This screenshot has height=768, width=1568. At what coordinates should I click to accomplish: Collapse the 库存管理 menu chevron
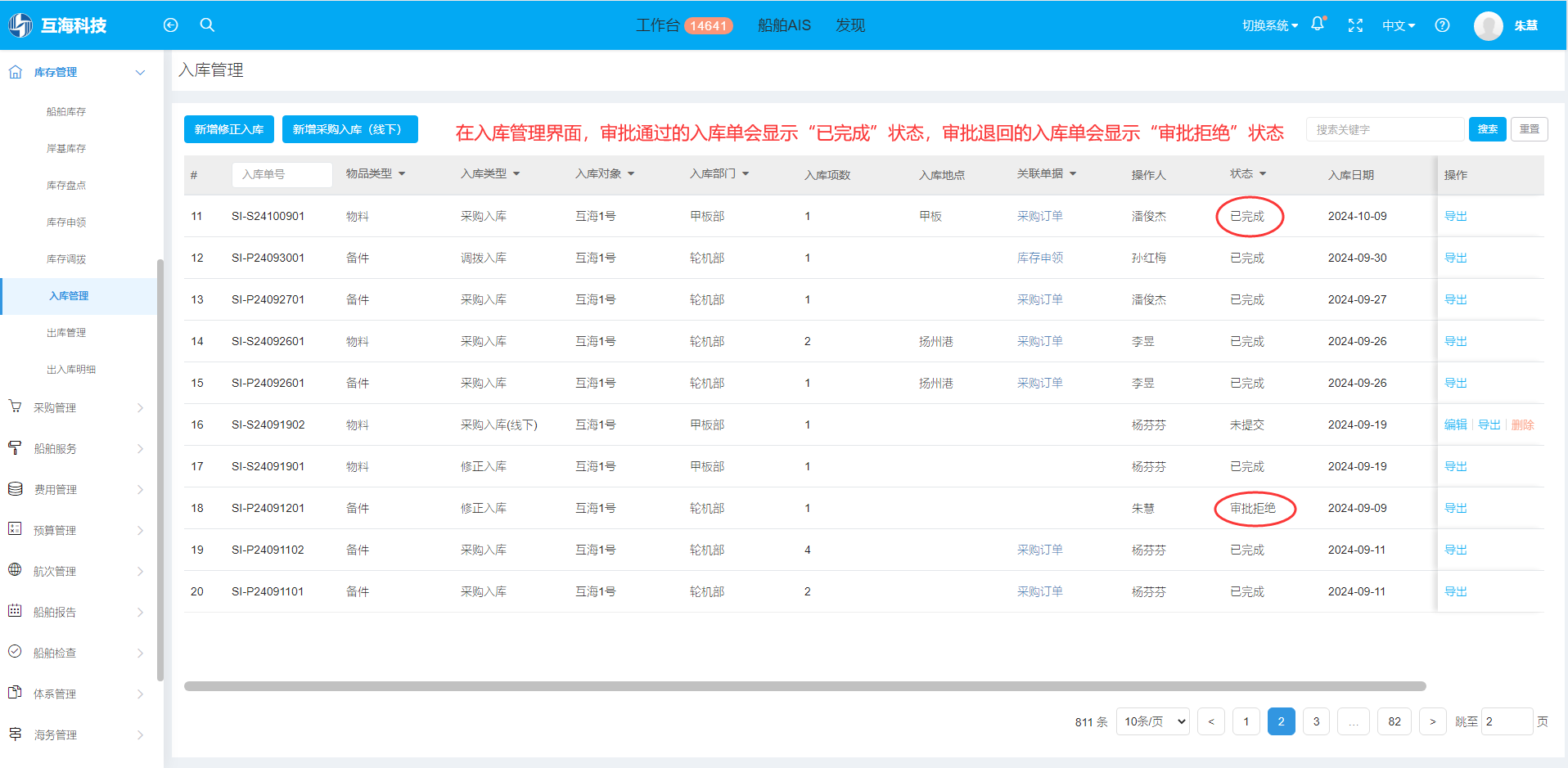[140, 72]
